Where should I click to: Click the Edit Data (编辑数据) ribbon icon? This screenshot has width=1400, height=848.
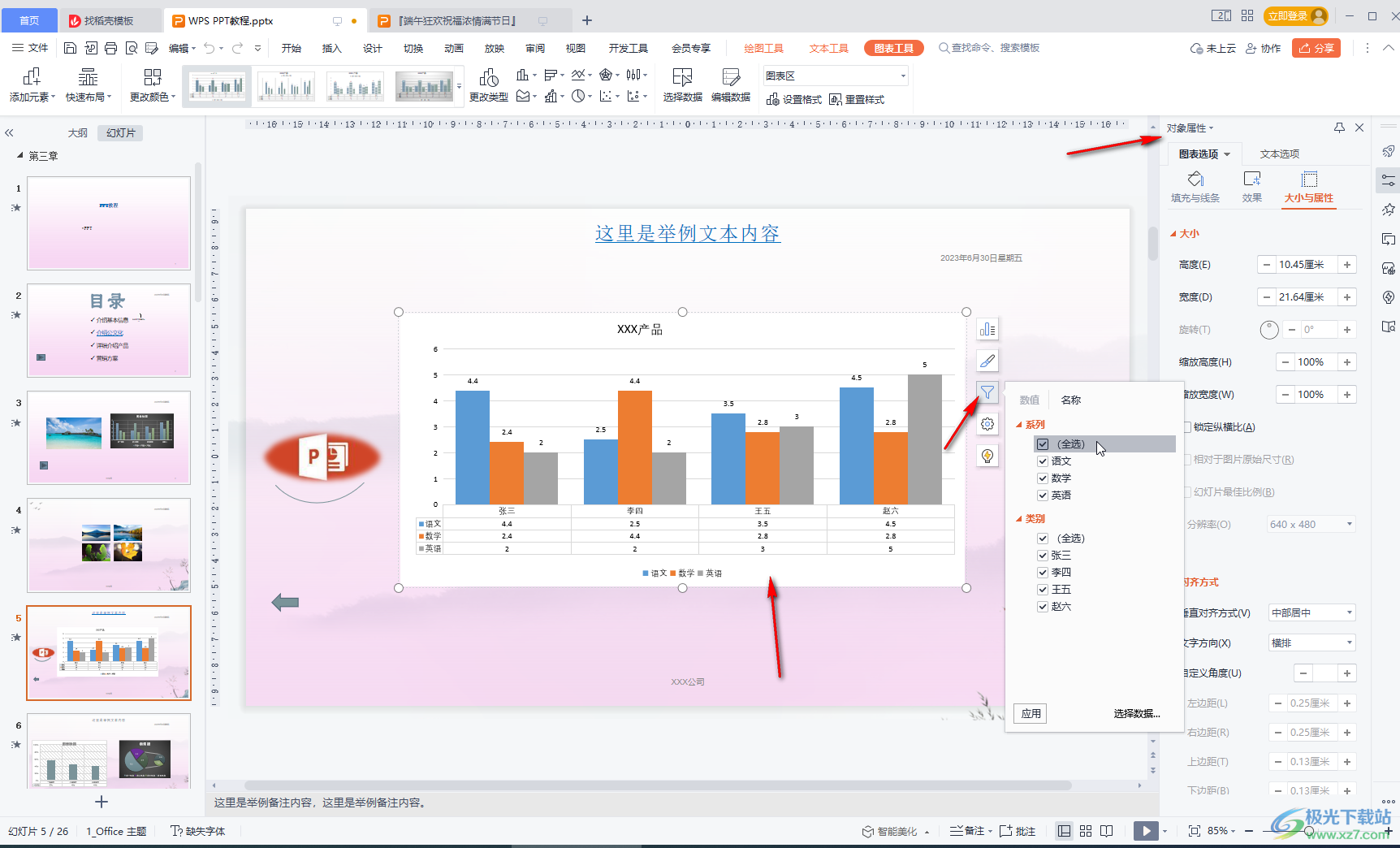[x=730, y=77]
